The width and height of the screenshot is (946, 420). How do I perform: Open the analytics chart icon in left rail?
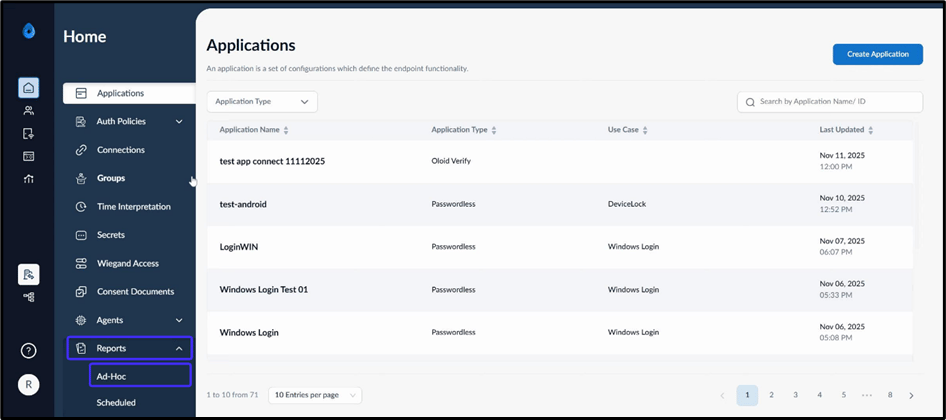pyautogui.click(x=28, y=179)
